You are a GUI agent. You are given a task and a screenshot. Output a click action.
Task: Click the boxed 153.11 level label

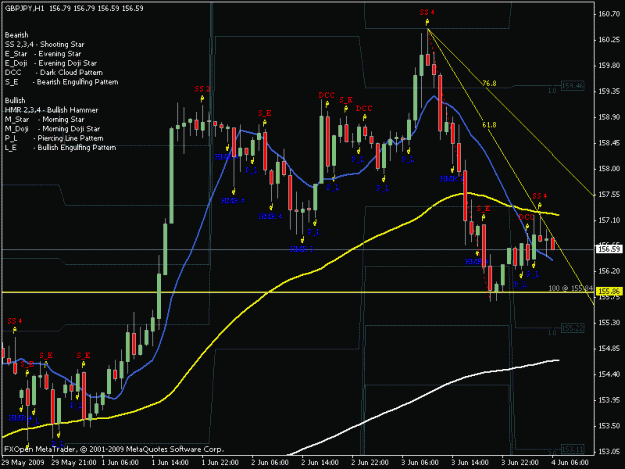[572, 449]
